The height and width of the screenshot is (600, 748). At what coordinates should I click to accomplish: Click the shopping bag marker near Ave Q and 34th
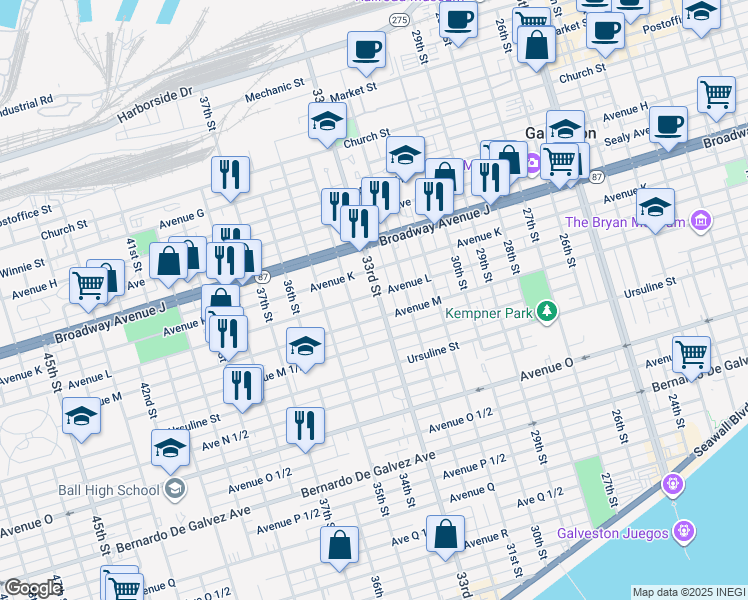click(445, 535)
